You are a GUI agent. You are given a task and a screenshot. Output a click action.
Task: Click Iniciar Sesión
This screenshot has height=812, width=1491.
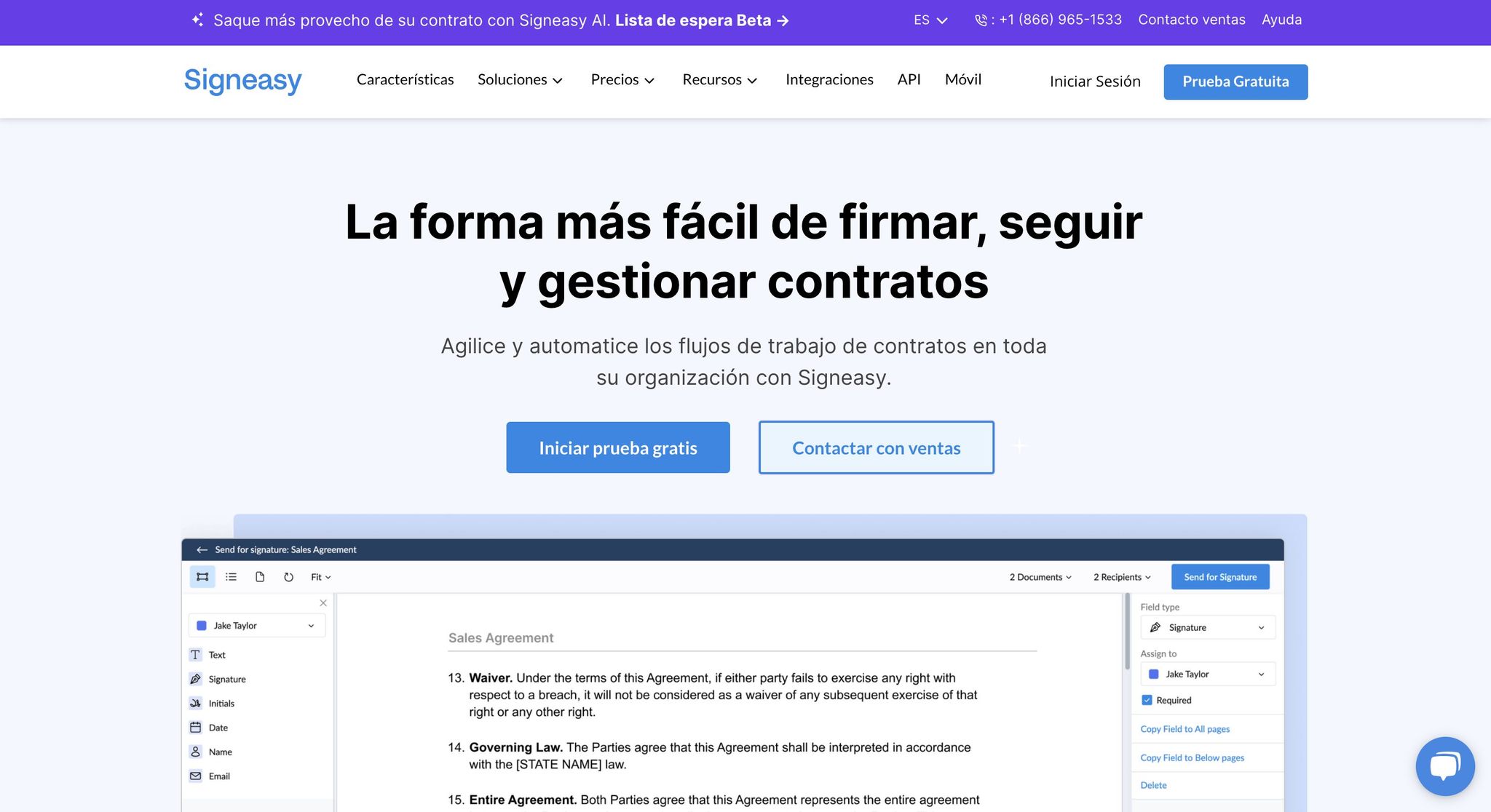point(1095,81)
